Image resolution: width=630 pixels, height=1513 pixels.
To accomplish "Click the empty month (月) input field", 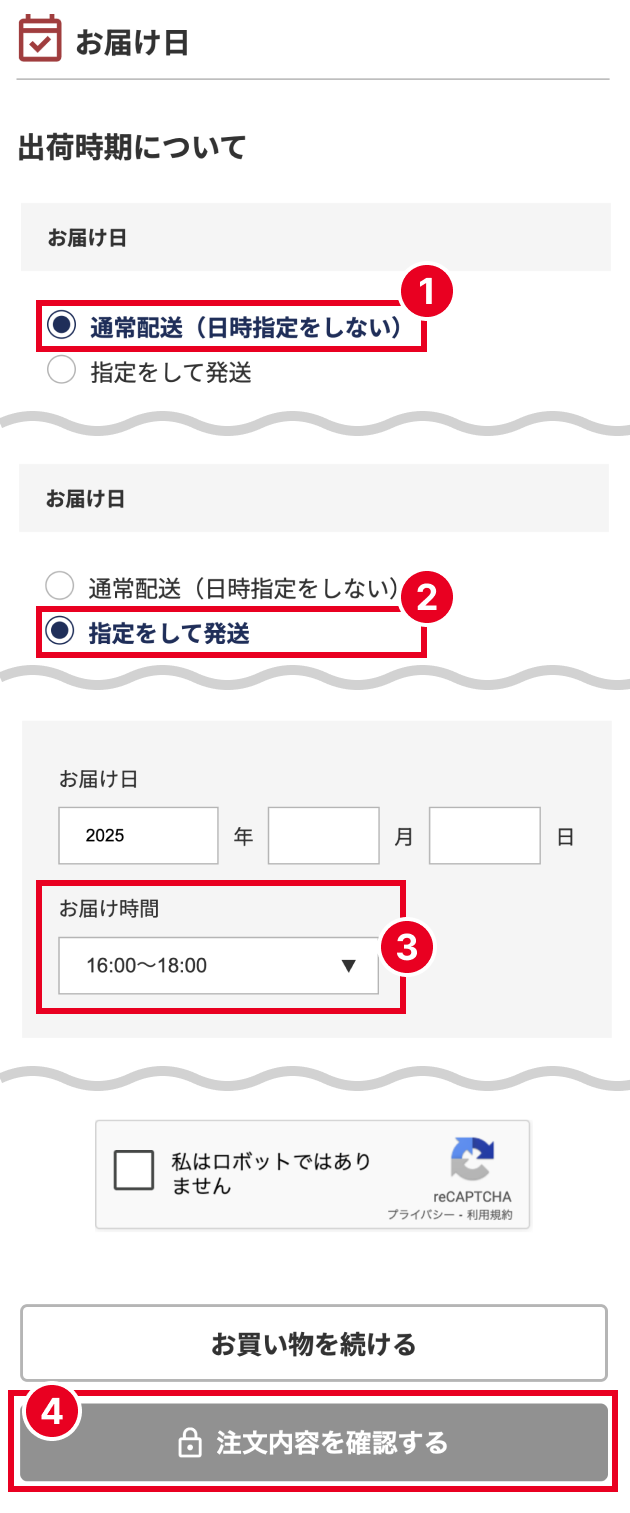I will point(324,835).
